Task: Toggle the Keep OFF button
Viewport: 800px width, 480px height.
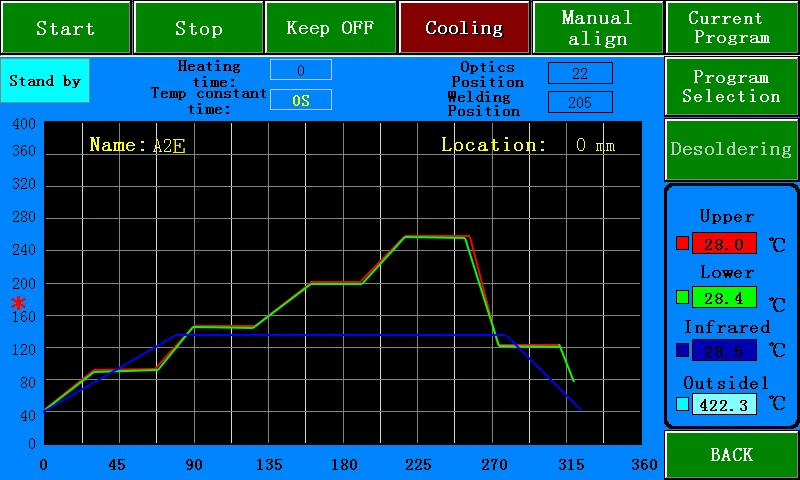Action: 331,28
